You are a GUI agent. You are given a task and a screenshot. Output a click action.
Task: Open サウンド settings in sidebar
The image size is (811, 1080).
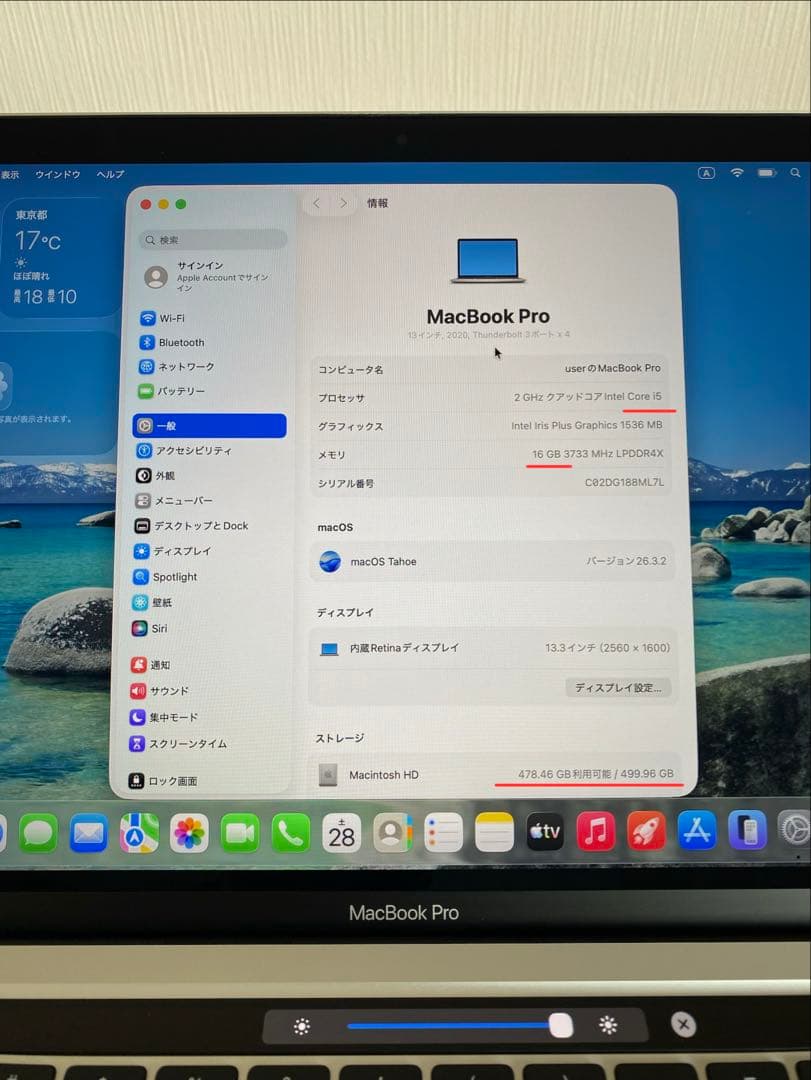pyautogui.click(x=159, y=690)
